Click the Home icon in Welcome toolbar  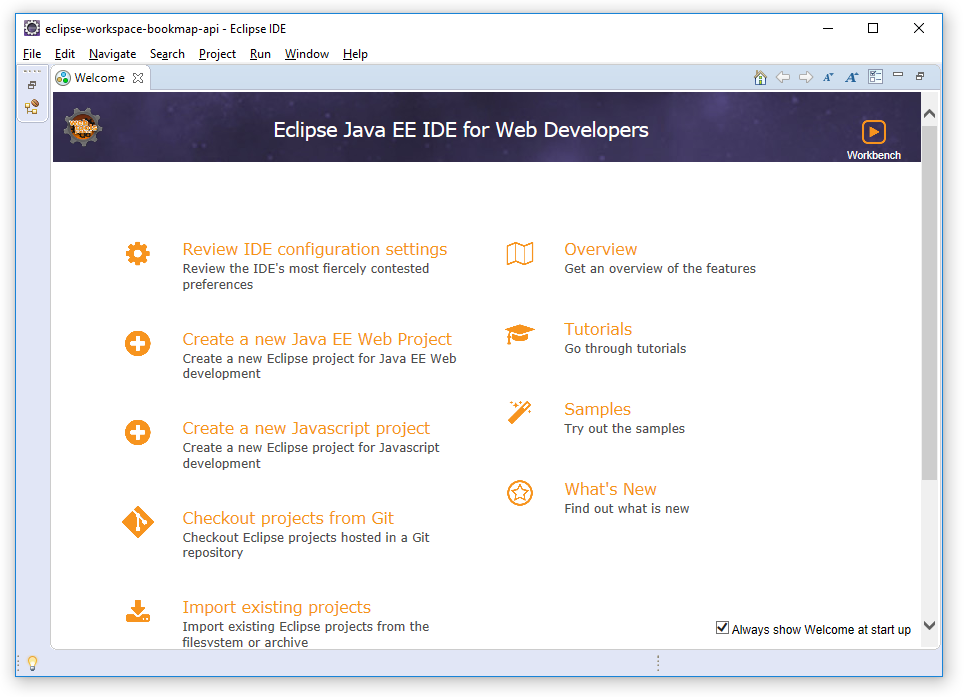pyautogui.click(x=760, y=78)
